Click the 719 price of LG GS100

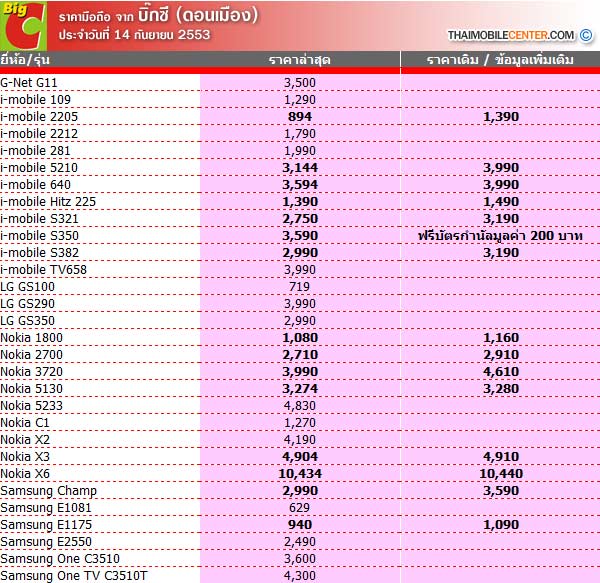[x=300, y=287]
